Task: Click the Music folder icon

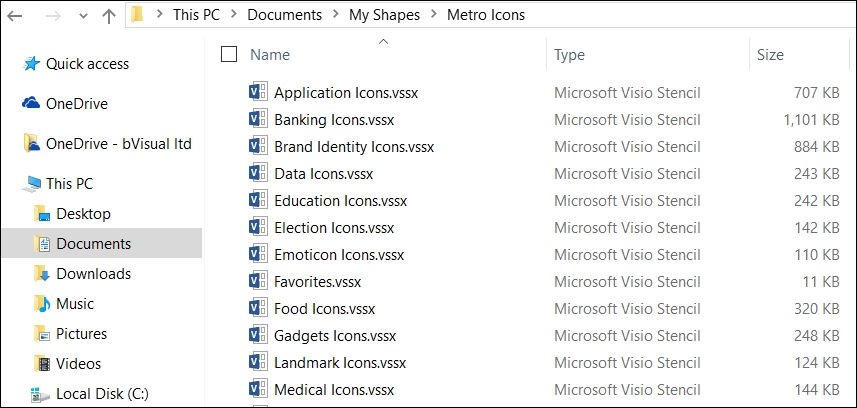Action: click(x=42, y=304)
